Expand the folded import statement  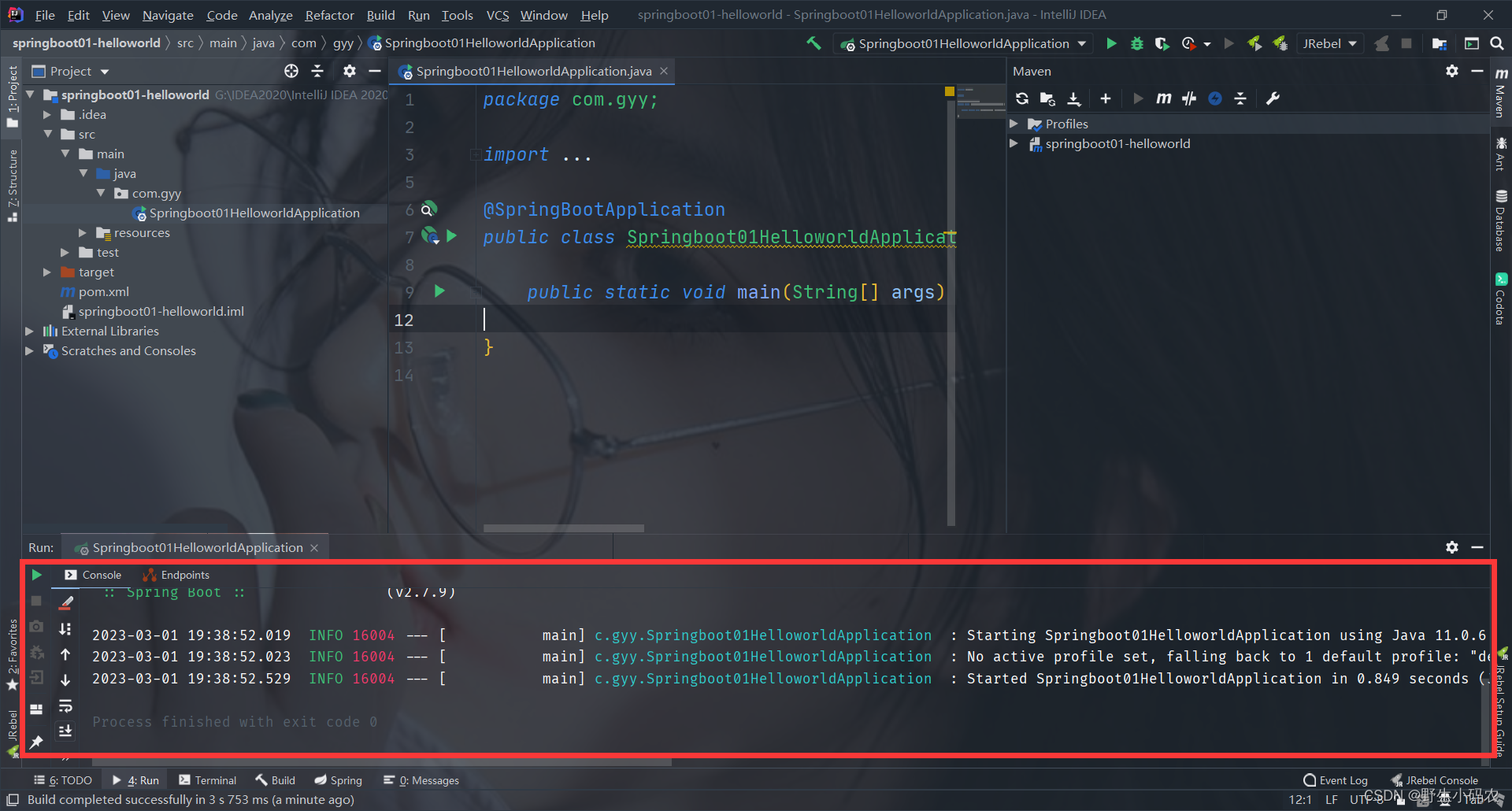[475, 154]
